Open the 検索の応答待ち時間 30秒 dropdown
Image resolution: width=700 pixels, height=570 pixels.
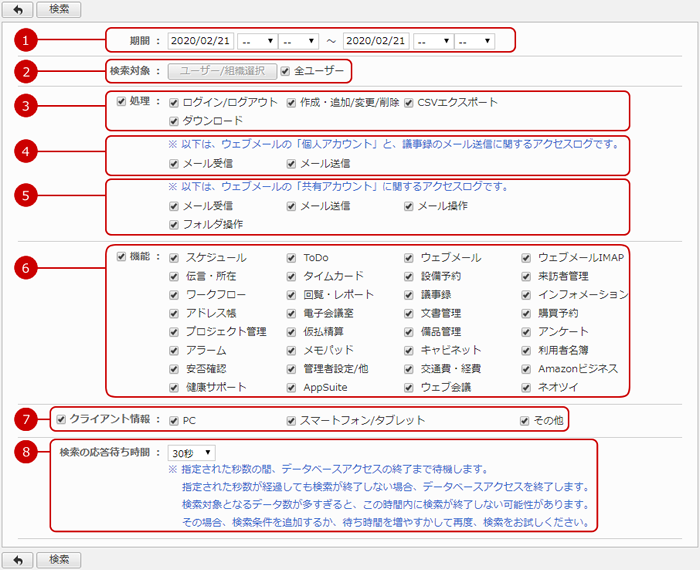(x=191, y=453)
